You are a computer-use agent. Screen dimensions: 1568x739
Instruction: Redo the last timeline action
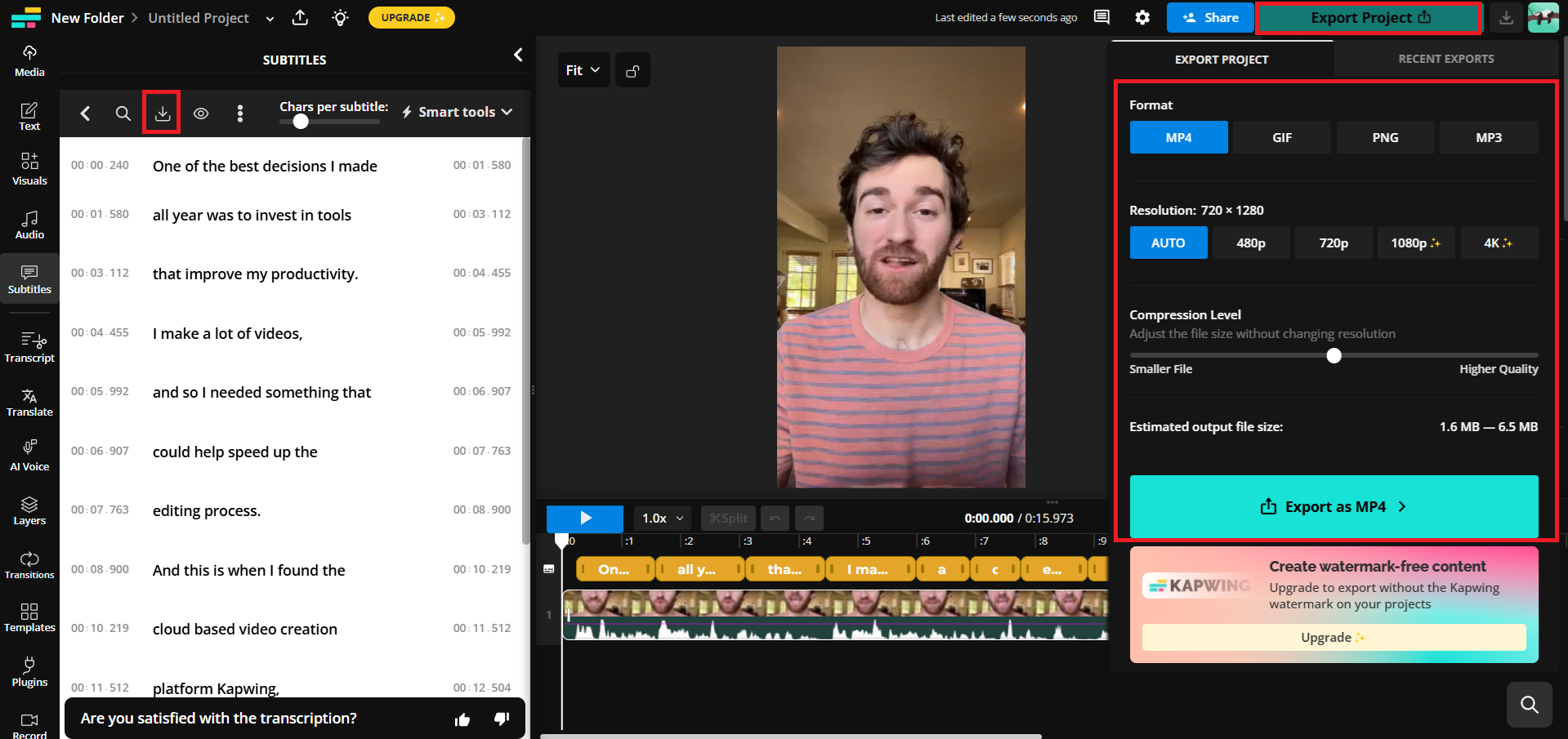[809, 518]
